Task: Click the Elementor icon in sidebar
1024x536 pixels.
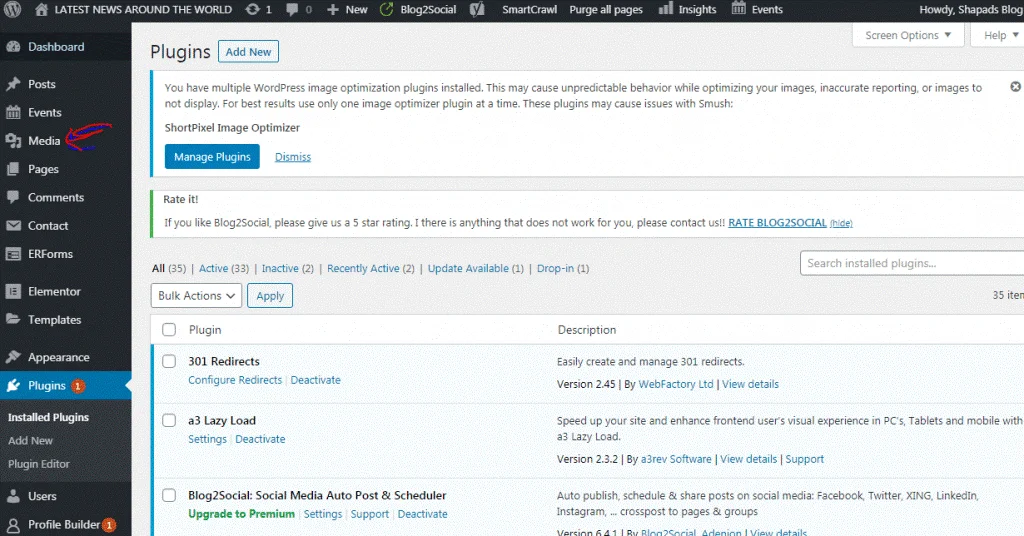Action: tap(13, 292)
